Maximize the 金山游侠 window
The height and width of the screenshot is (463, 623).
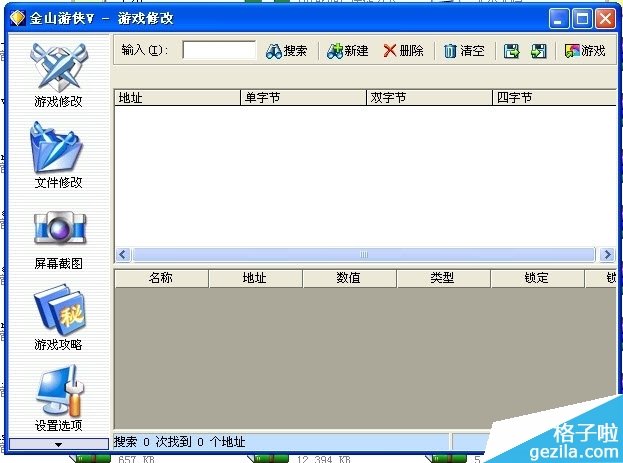click(582, 18)
